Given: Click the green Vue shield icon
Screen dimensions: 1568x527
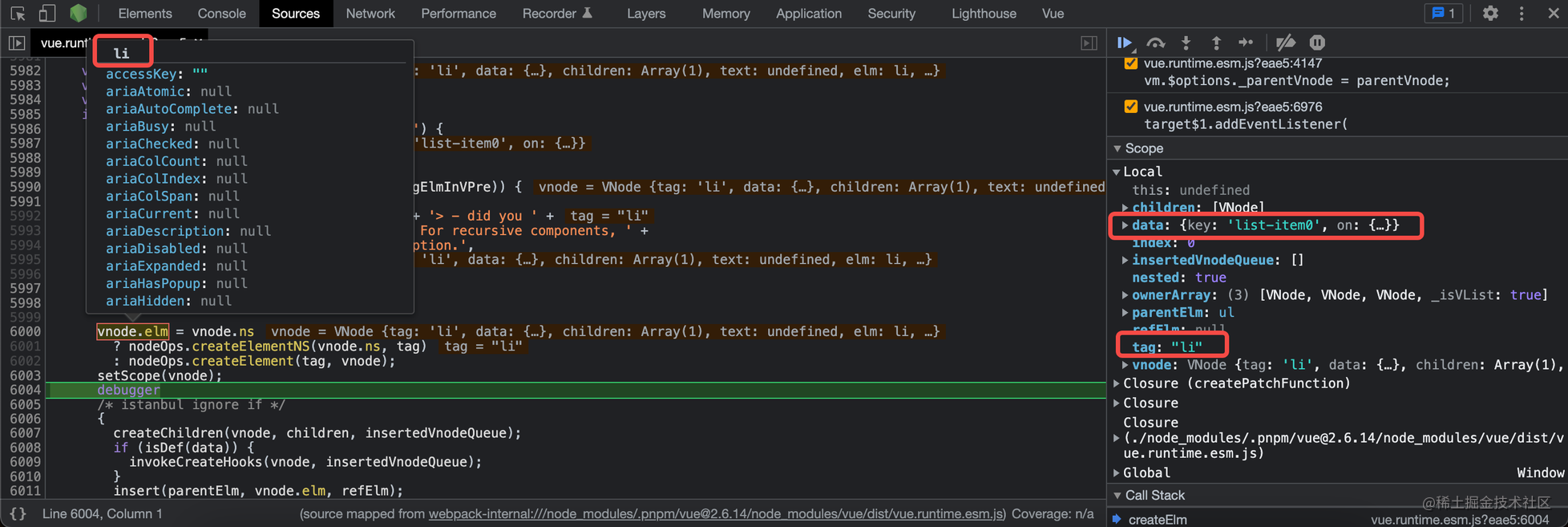Looking at the screenshot, I should [78, 14].
